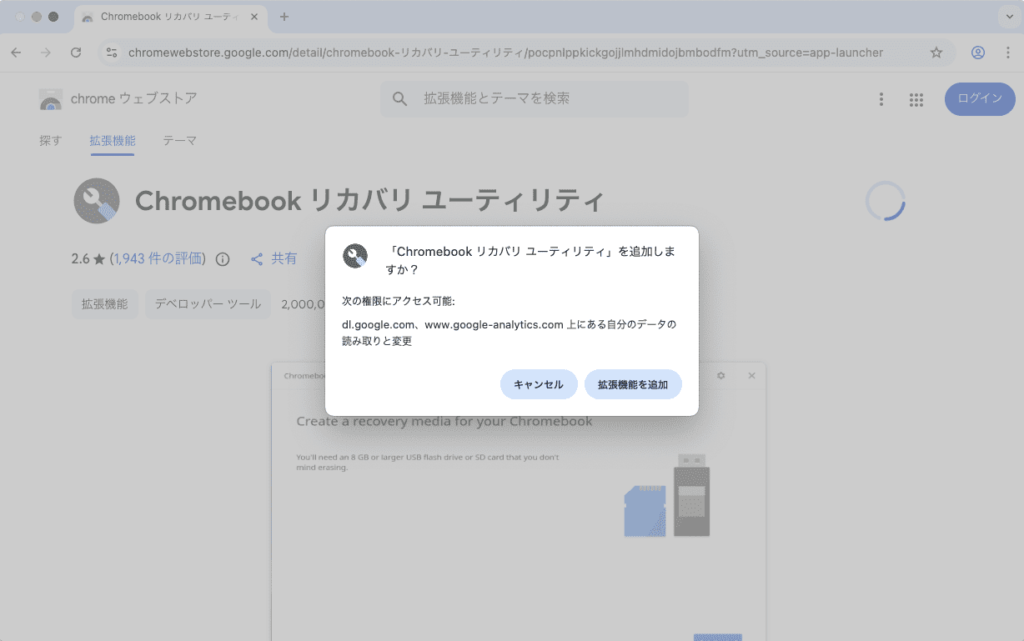Image resolution: width=1024 pixels, height=641 pixels.
Task: Reload the page with refresh icon
Action: point(76,53)
